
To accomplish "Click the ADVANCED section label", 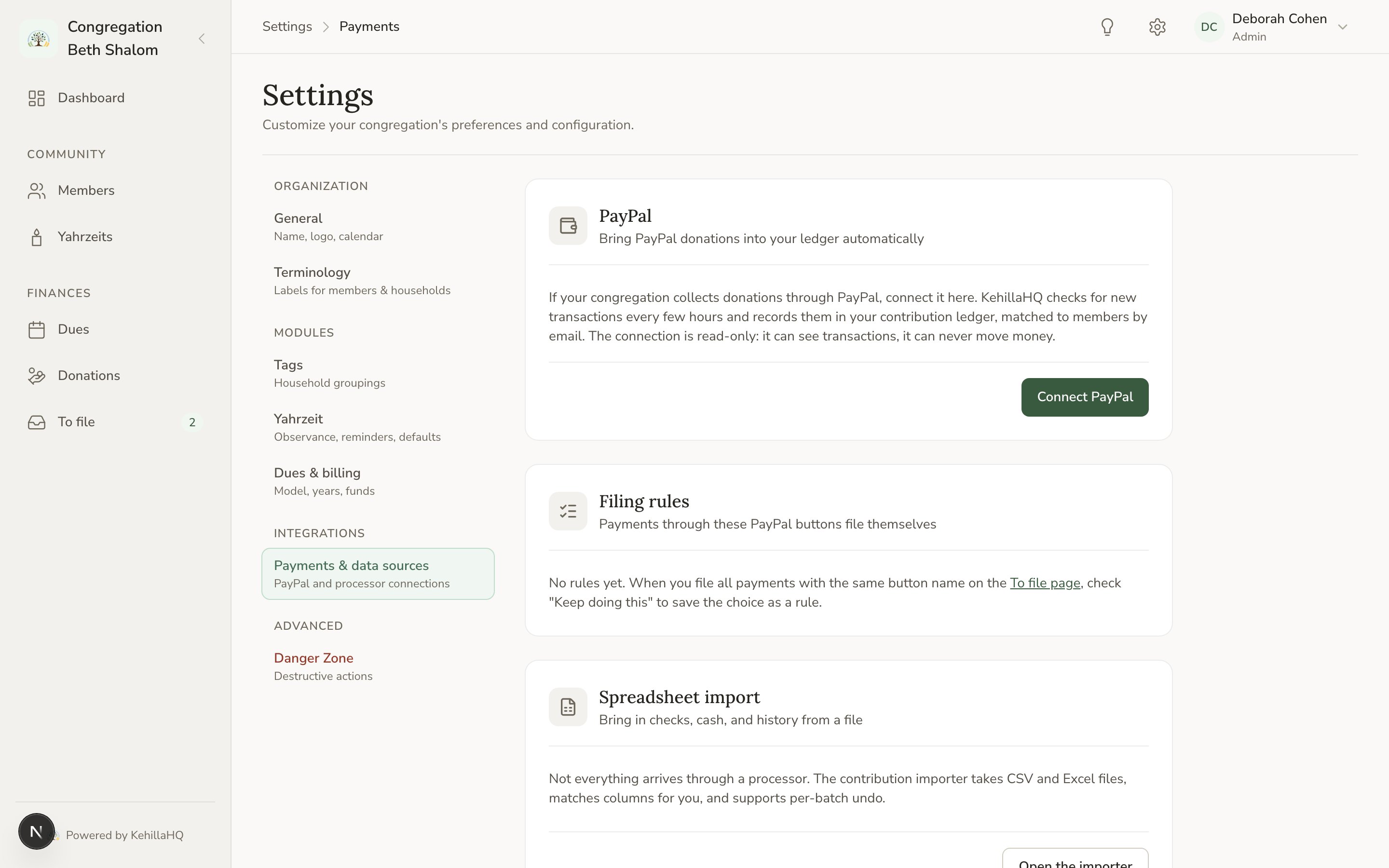I will pyautogui.click(x=308, y=626).
